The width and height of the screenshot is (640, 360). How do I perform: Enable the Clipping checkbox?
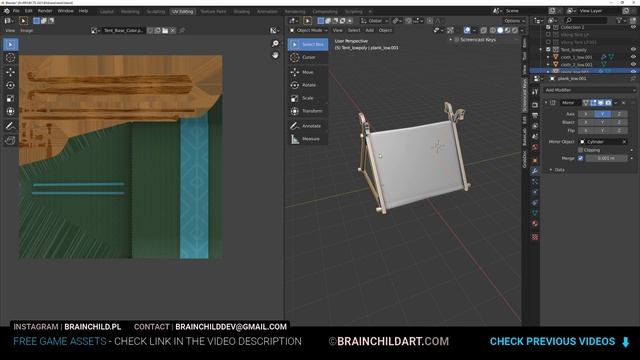580,150
